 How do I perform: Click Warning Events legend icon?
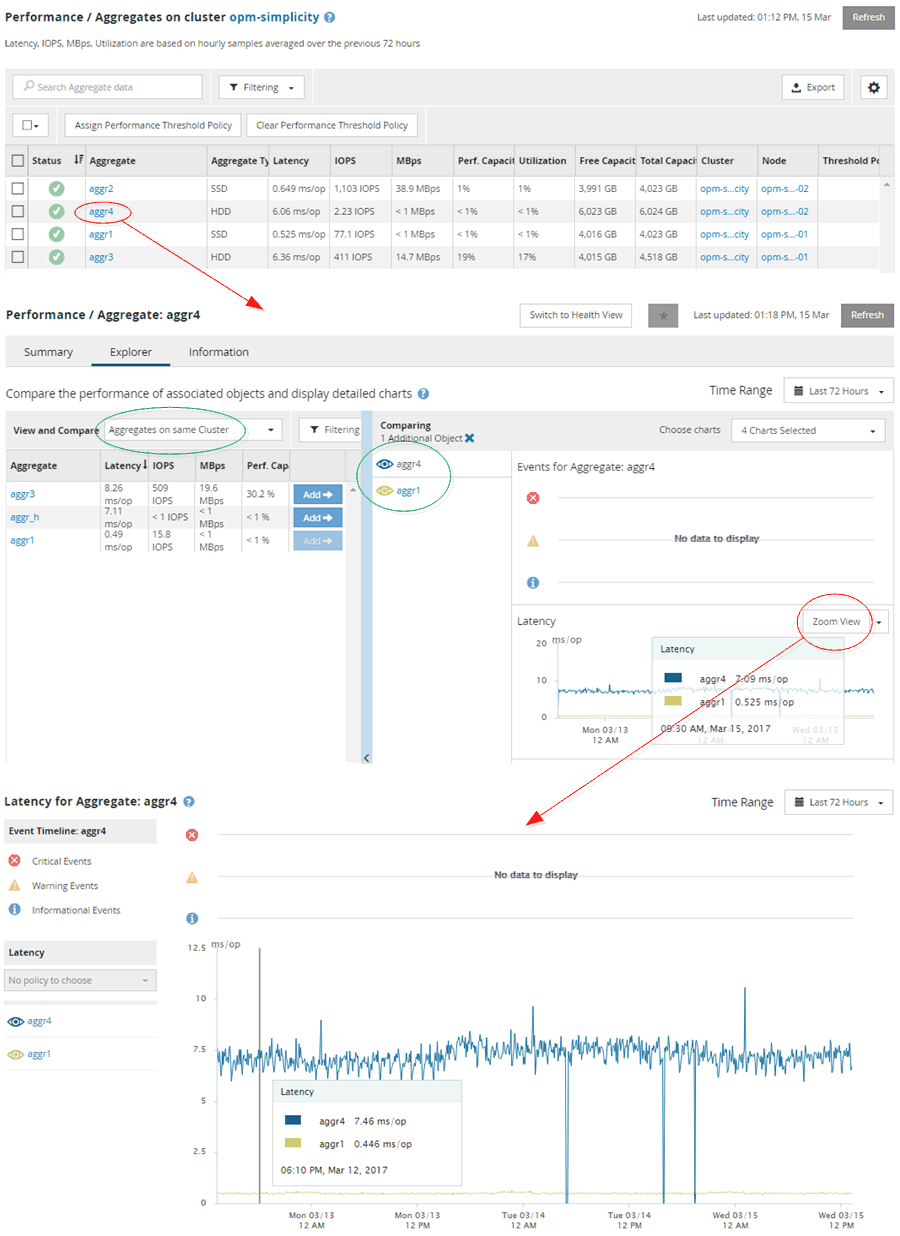click(14, 885)
